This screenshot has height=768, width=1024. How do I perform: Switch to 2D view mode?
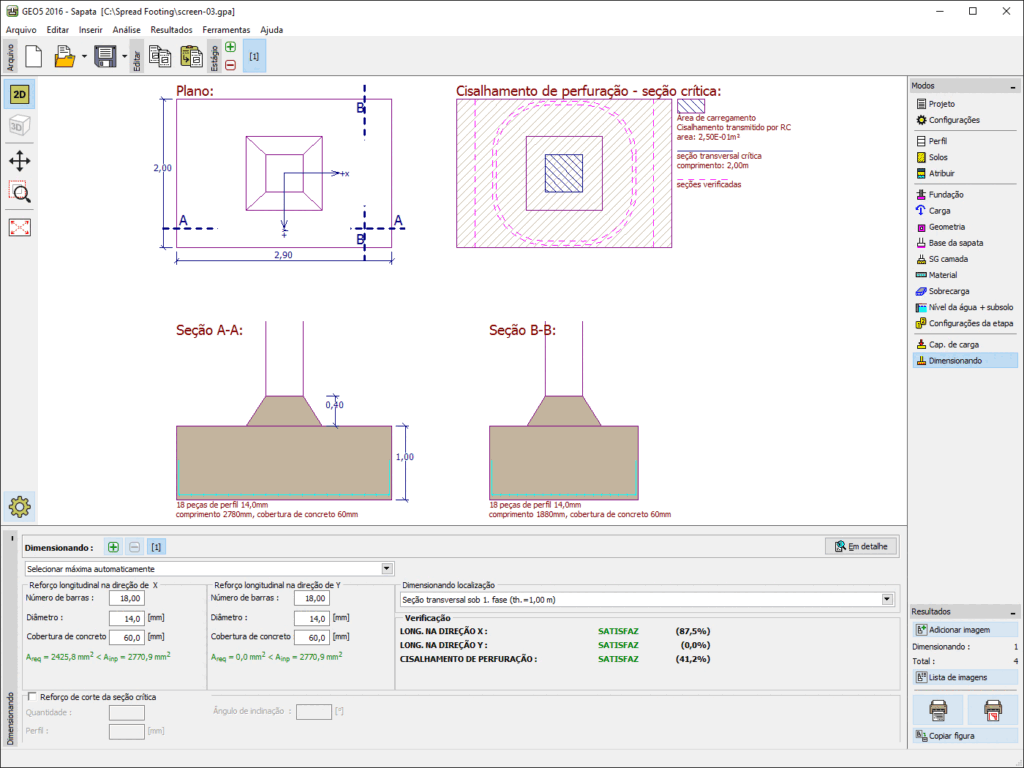point(20,95)
